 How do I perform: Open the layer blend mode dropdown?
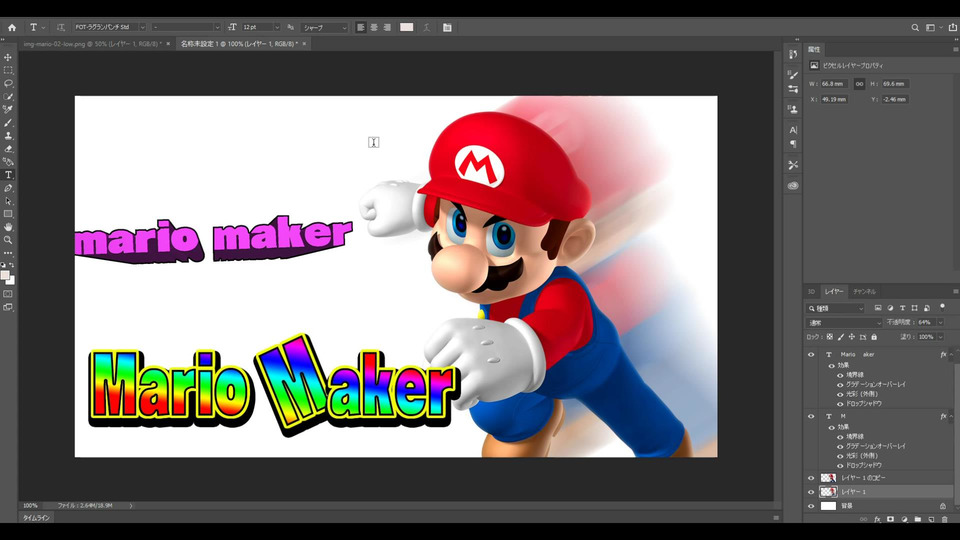point(845,323)
